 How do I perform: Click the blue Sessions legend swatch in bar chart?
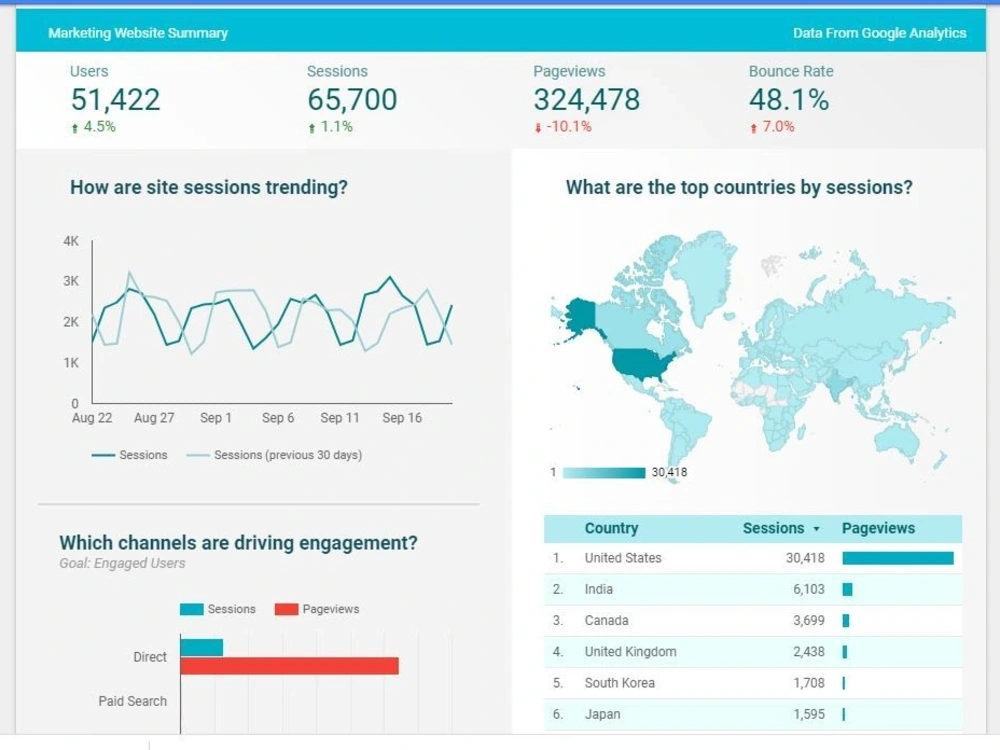tap(191, 609)
